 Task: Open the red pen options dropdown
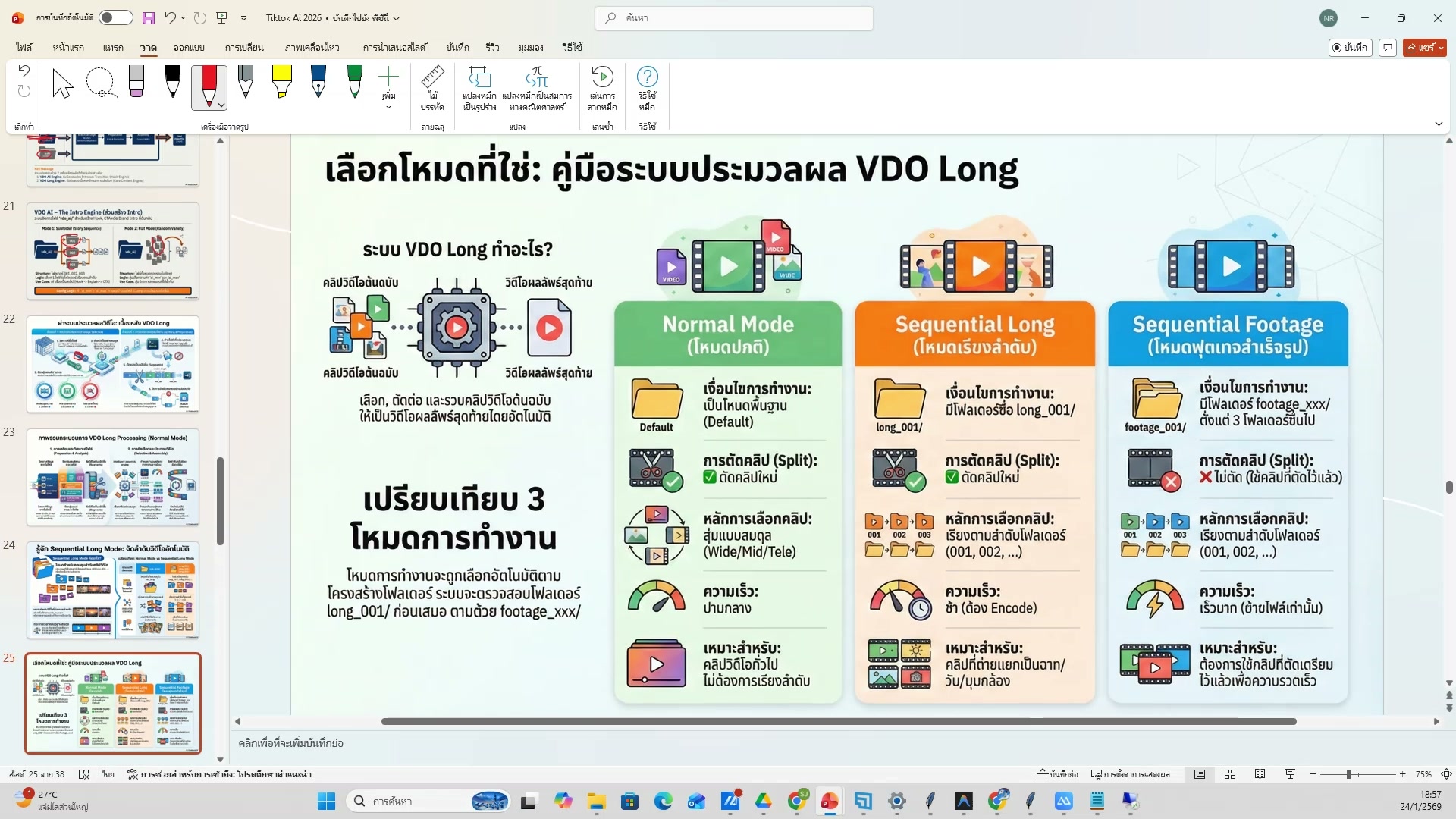click(221, 105)
